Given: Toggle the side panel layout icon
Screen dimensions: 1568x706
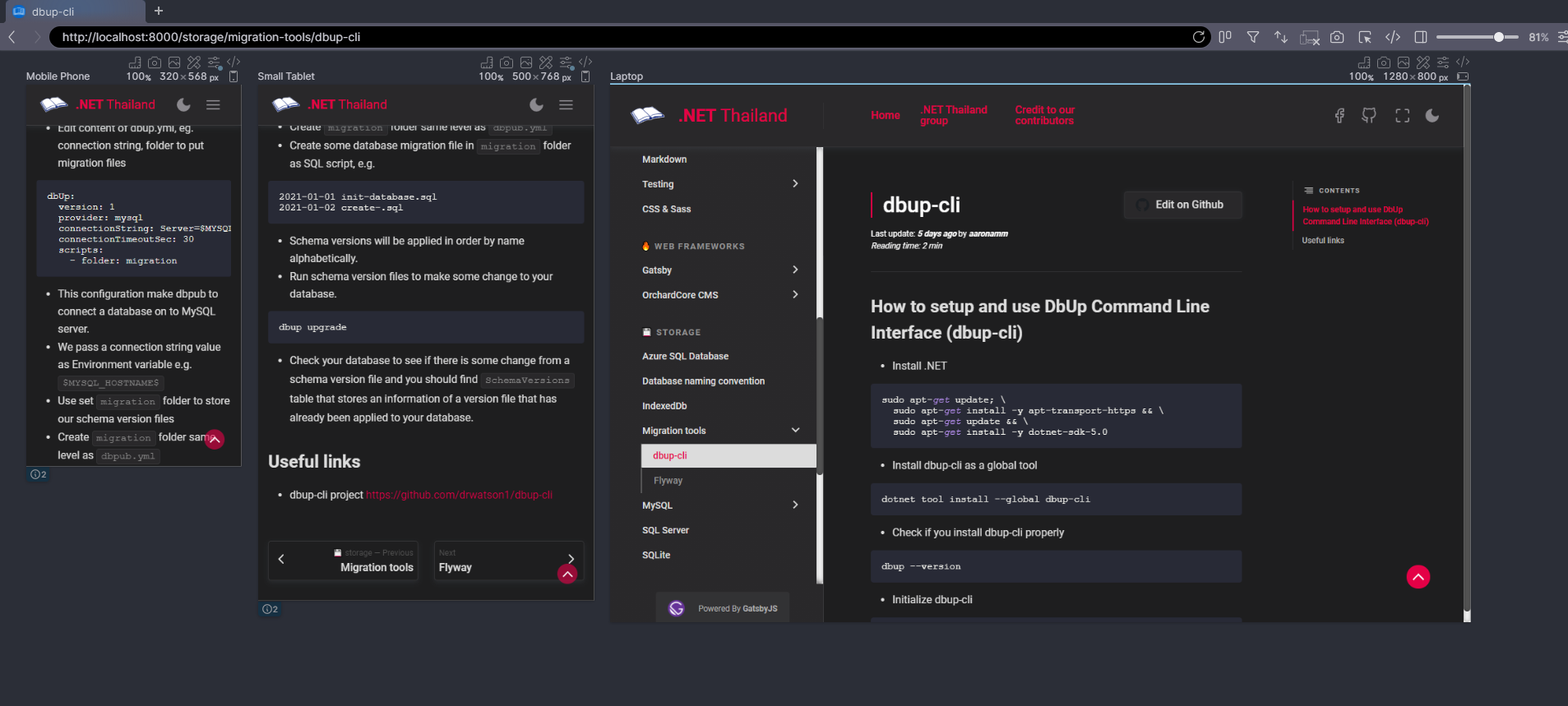Looking at the screenshot, I should tap(1421, 37).
